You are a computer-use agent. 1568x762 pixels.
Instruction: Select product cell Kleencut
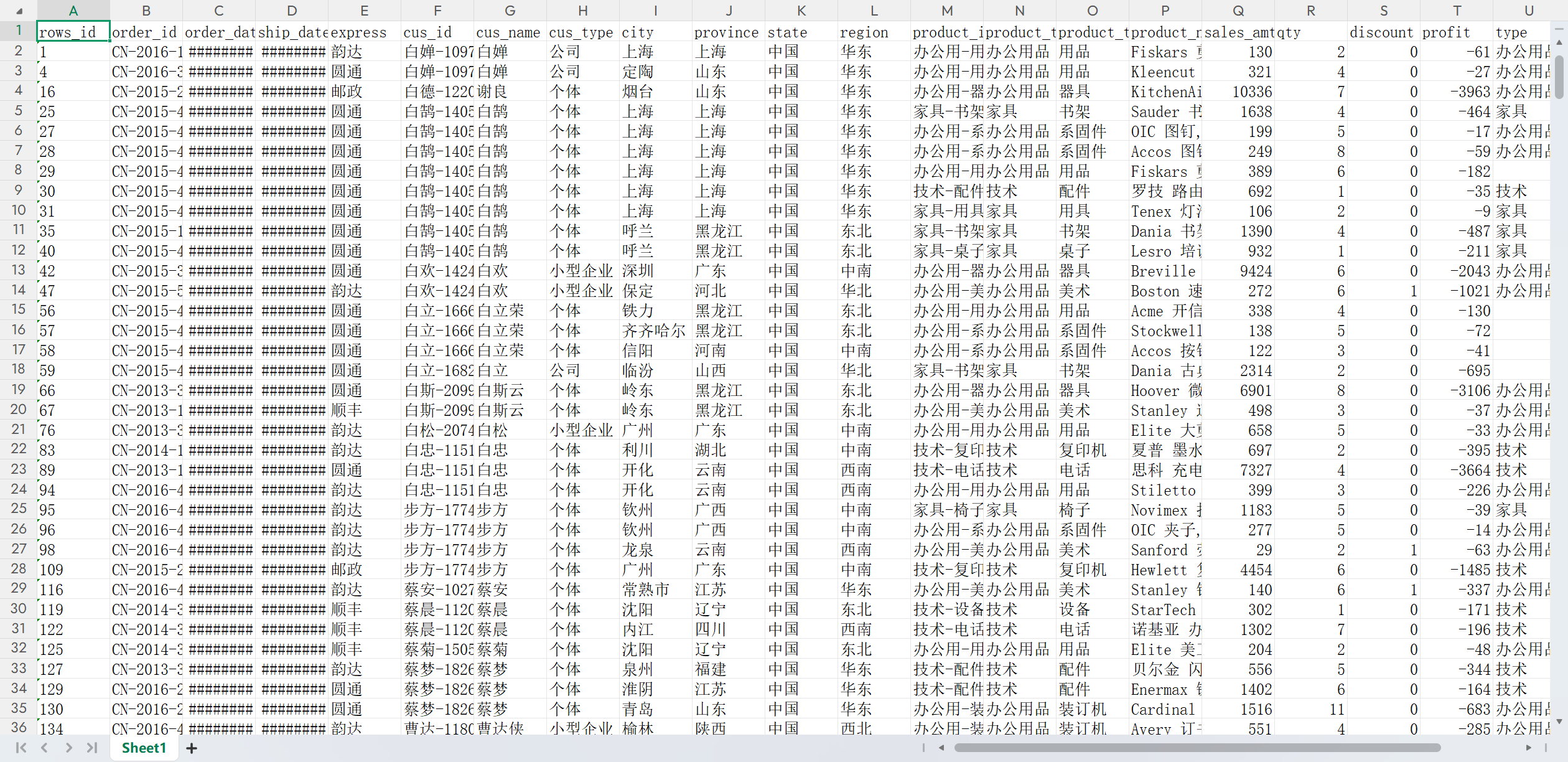(x=1165, y=72)
